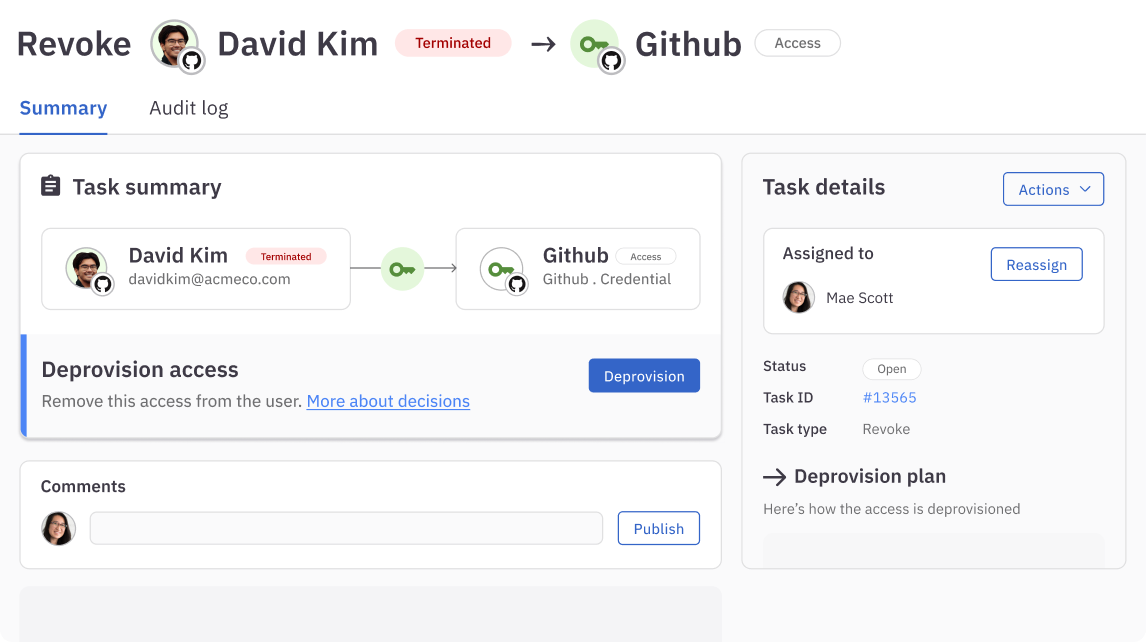Open the Actions dropdown in Task details
1146x642 pixels.
(1053, 188)
